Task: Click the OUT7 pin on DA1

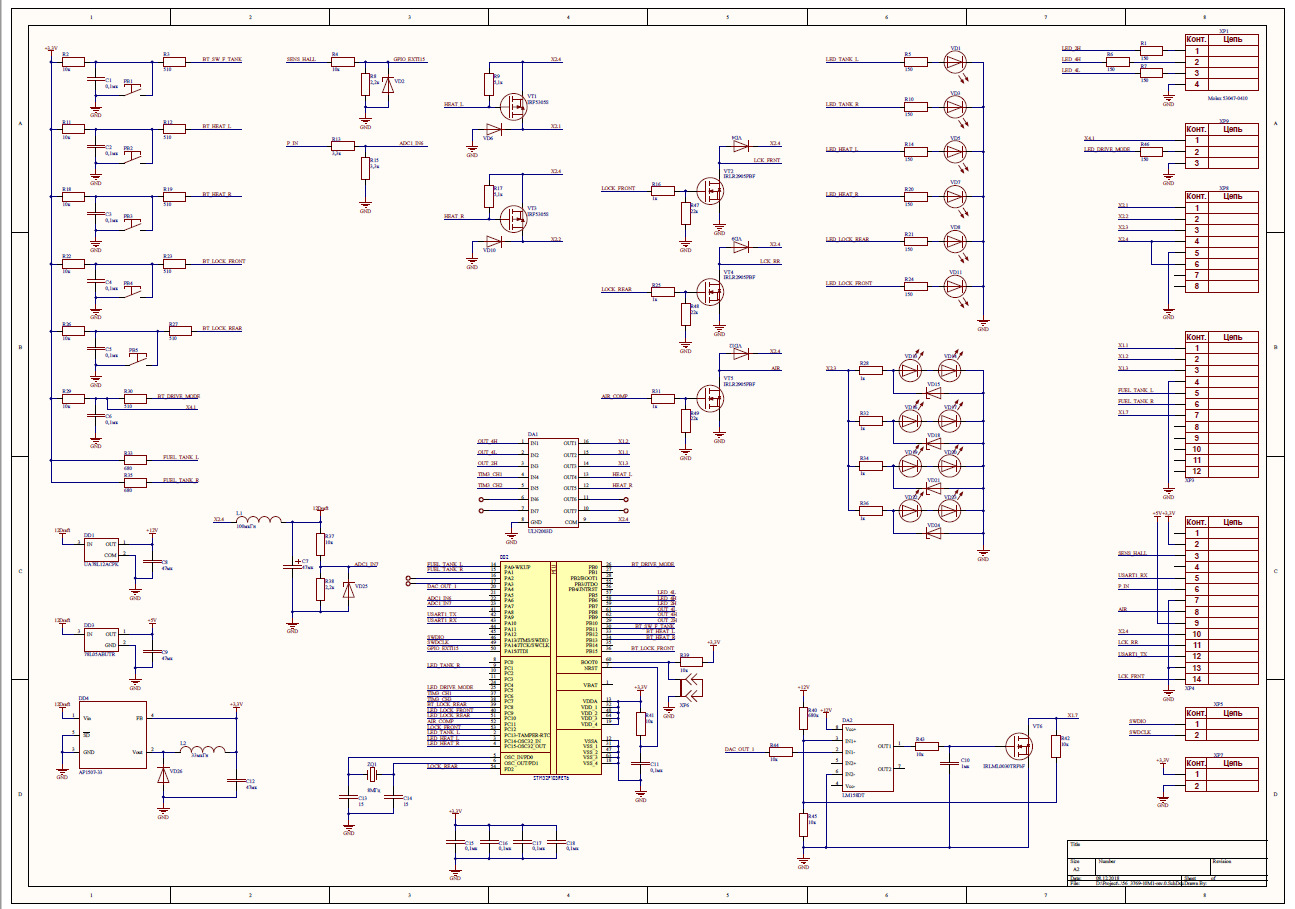Action: tap(570, 510)
